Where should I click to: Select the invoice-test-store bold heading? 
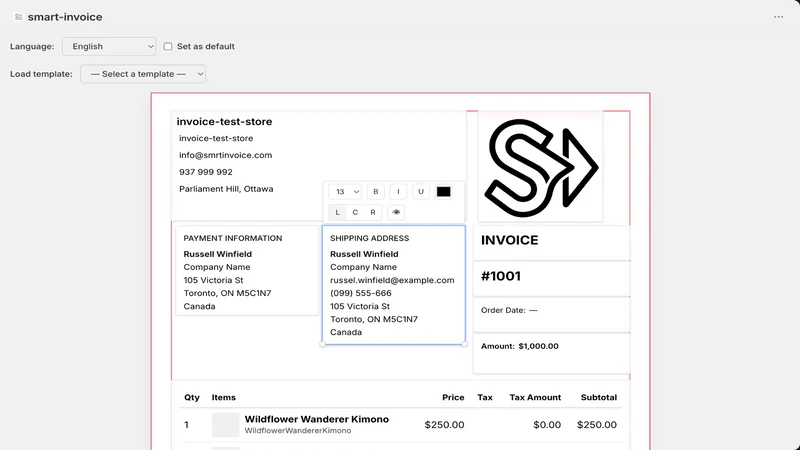click(x=224, y=121)
